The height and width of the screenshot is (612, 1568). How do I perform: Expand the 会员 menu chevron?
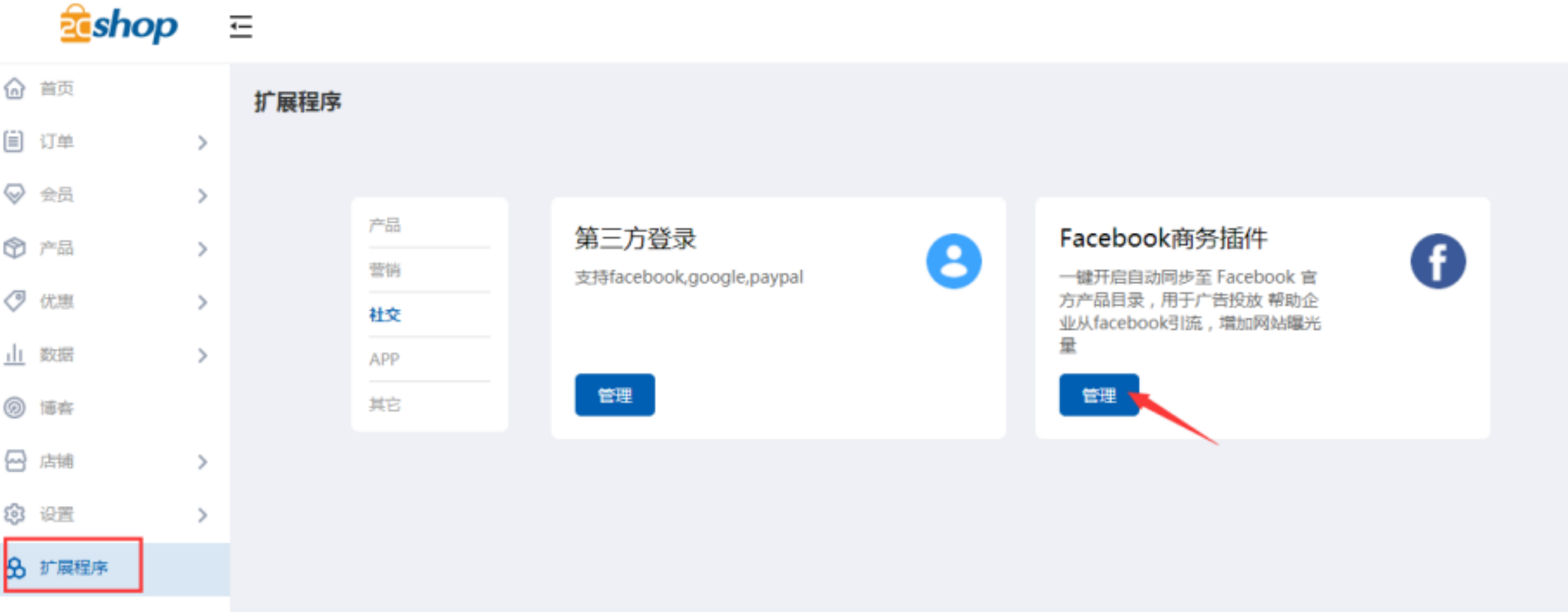pyautogui.click(x=203, y=195)
